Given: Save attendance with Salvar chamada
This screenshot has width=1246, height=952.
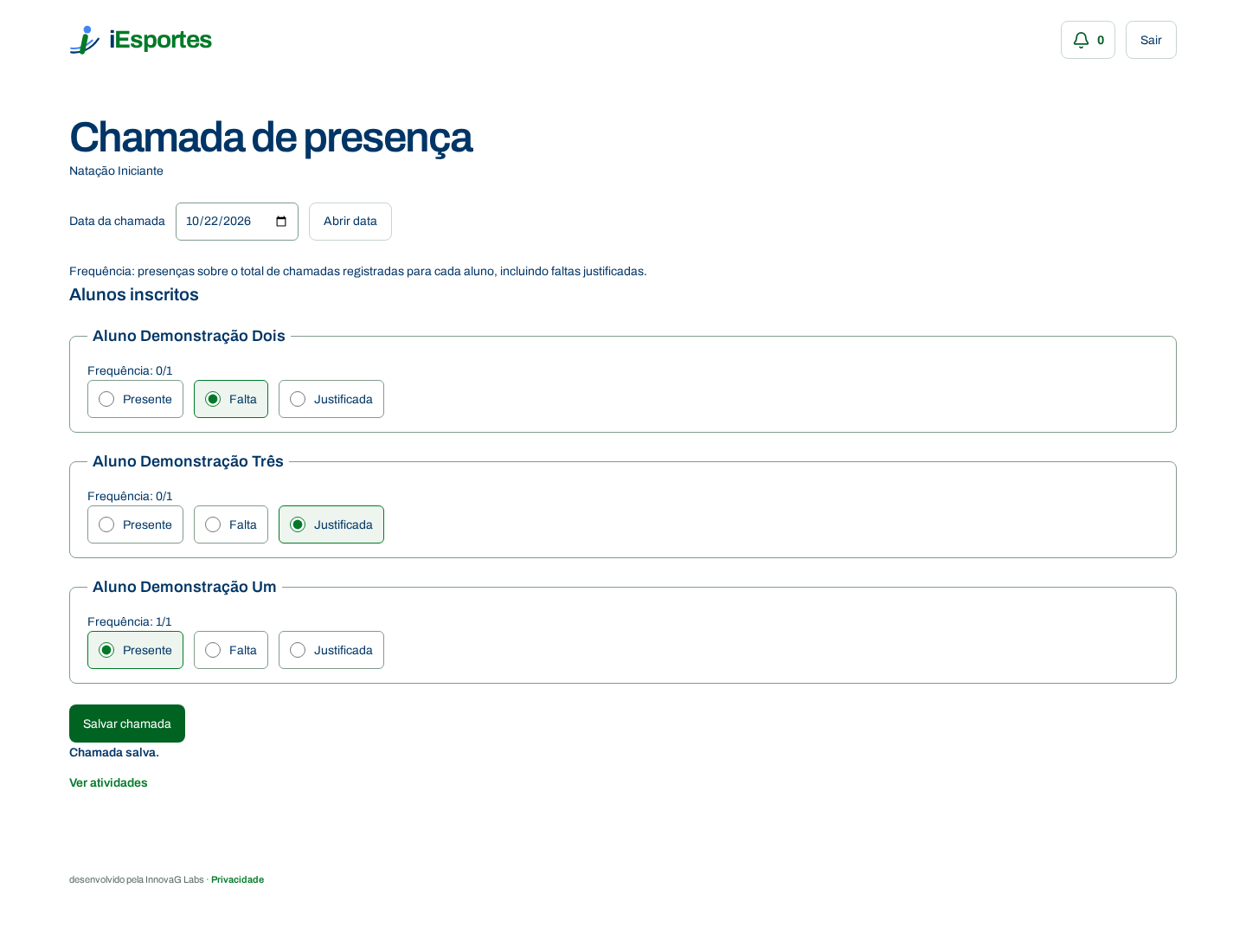Looking at the screenshot, I should pyautogui.click(x=127, y=724).
